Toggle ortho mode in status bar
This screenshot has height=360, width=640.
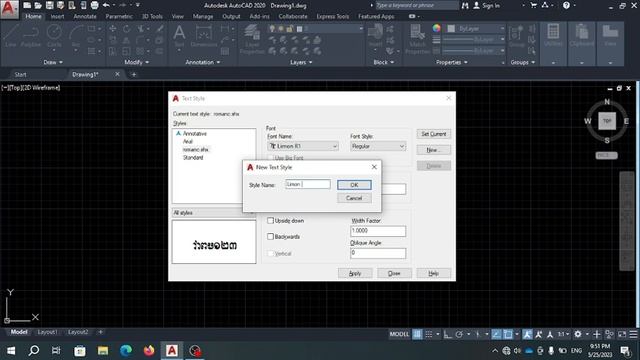click(448, 334)
